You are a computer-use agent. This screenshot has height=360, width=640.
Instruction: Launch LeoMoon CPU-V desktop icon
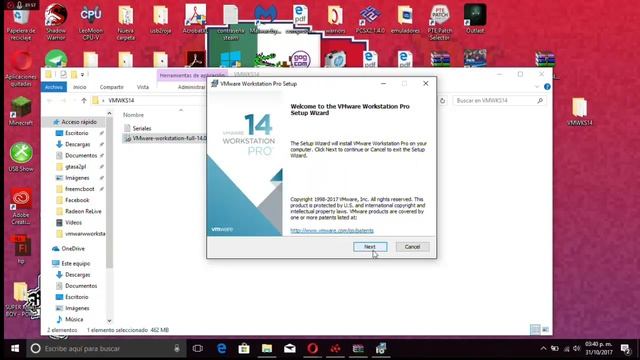point(91,23)
